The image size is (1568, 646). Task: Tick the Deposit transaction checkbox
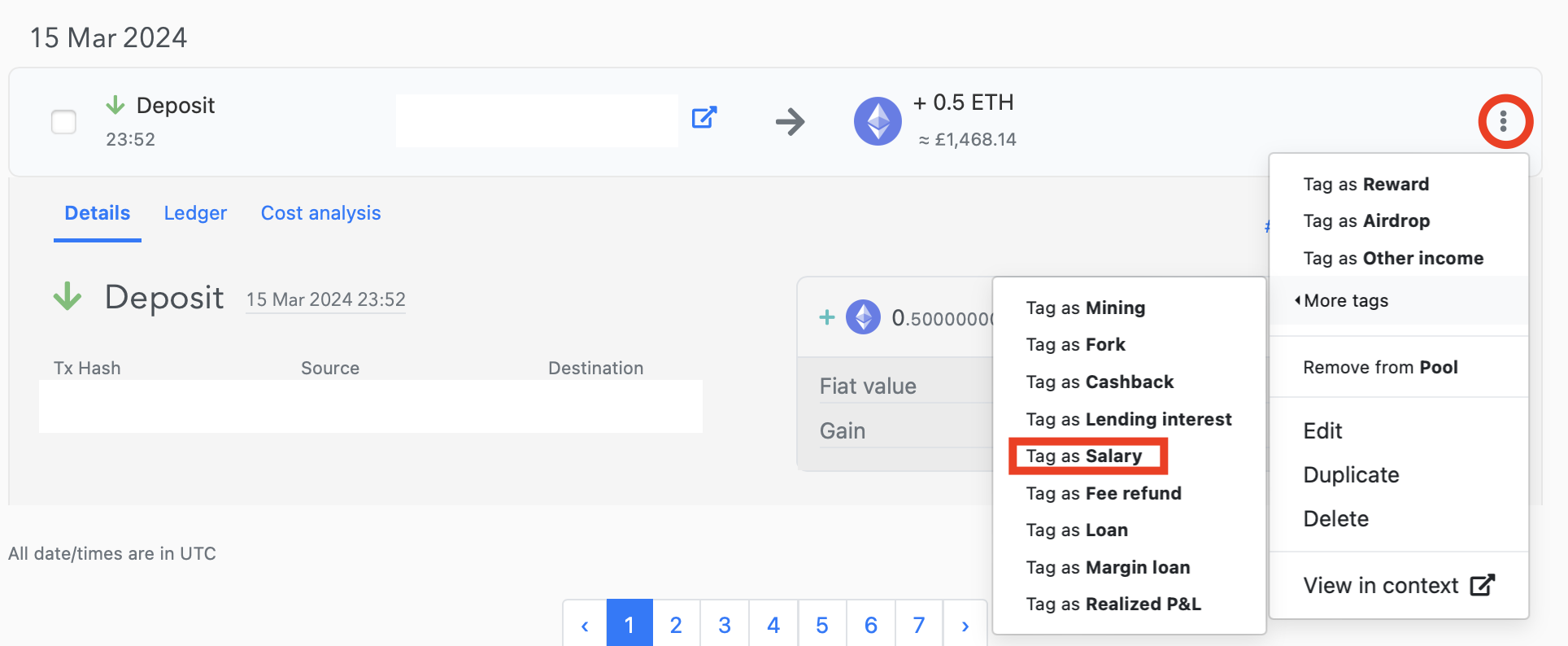tap(63, 122)
